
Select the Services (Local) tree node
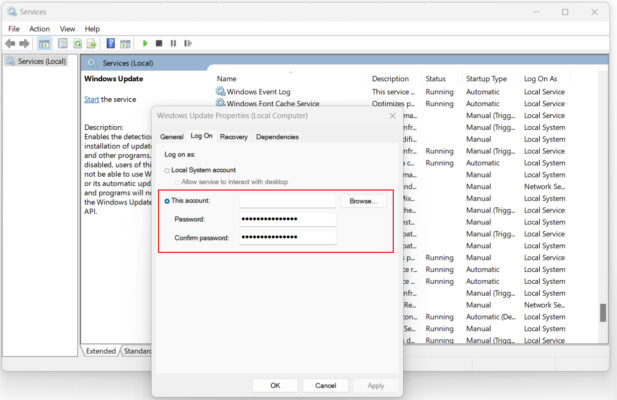[x=37, y=61]
